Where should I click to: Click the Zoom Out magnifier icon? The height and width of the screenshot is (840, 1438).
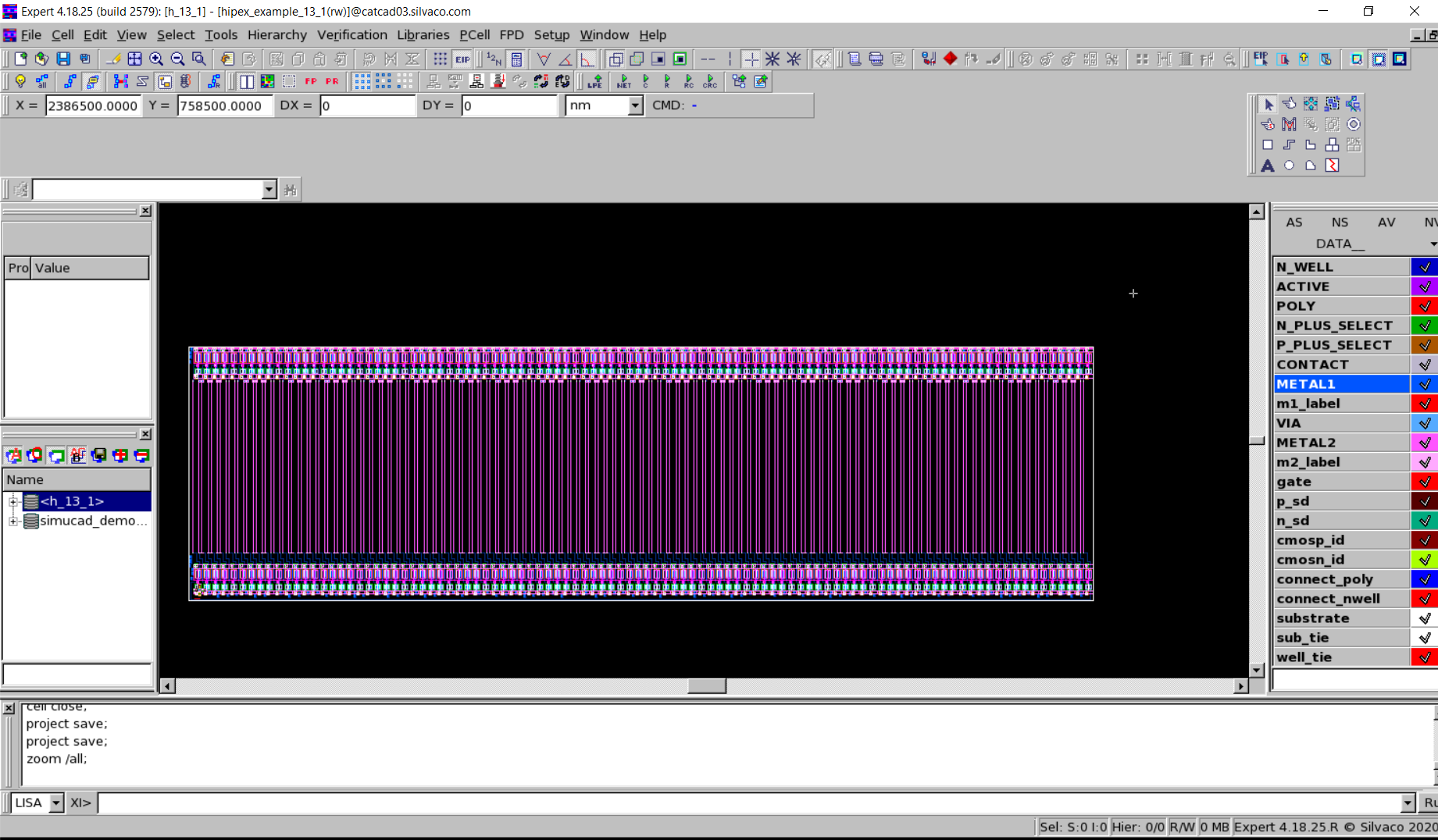coord(177,59)
